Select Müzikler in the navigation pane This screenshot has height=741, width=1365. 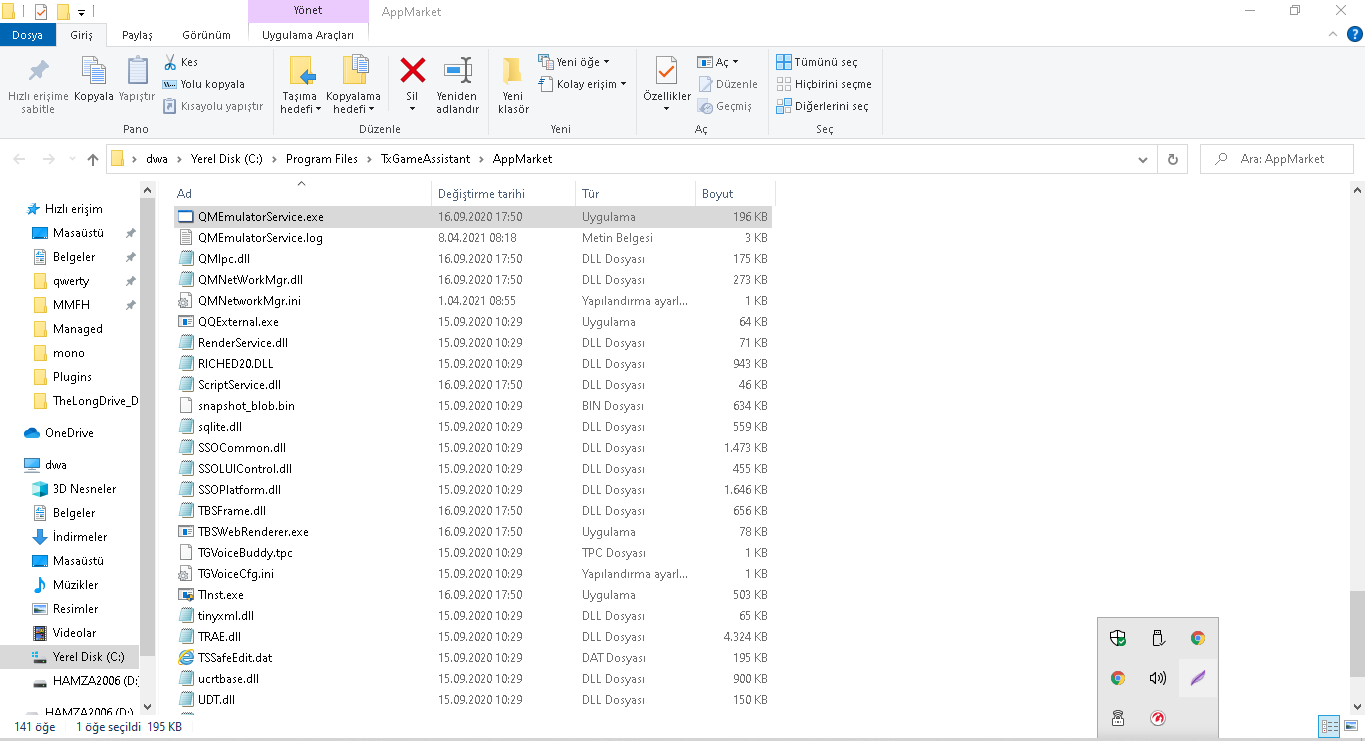(x=75, y=585)
